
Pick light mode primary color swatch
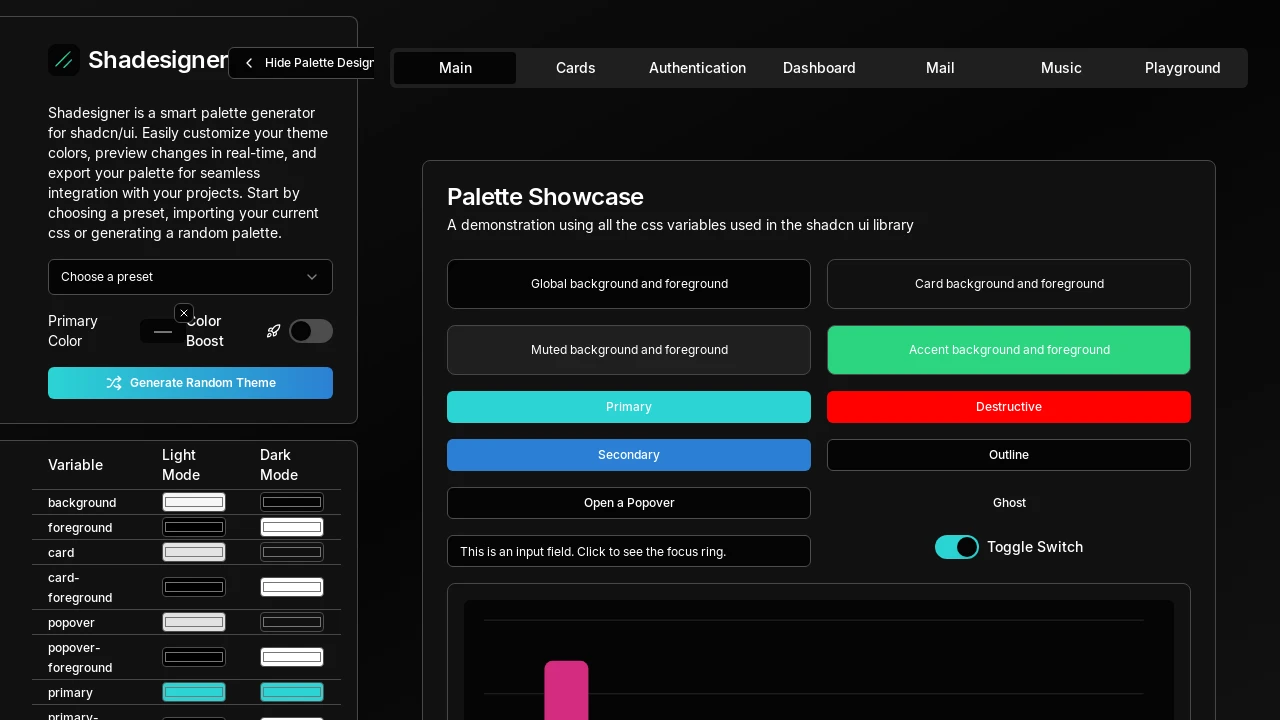coord(194,692)
